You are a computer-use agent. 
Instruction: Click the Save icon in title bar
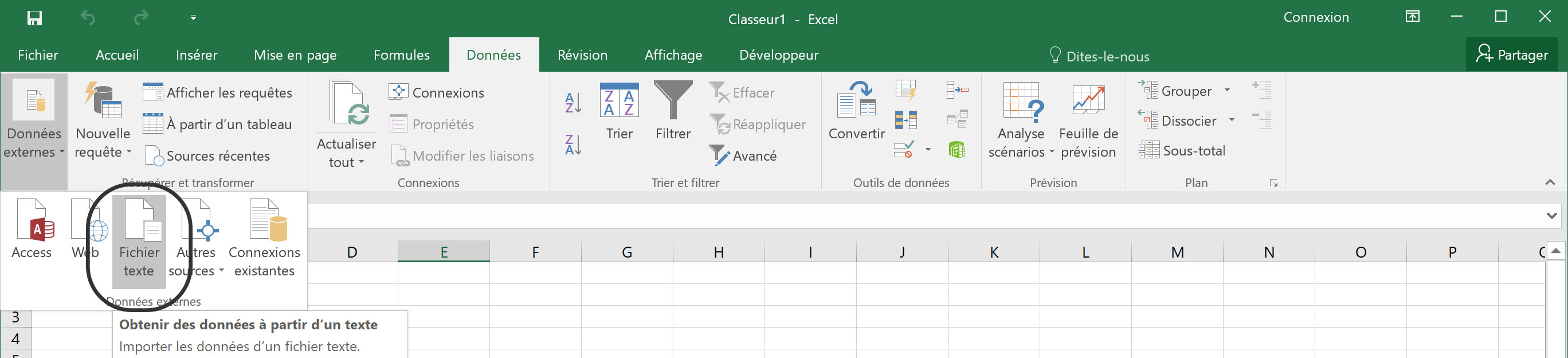tap(35, 18)
